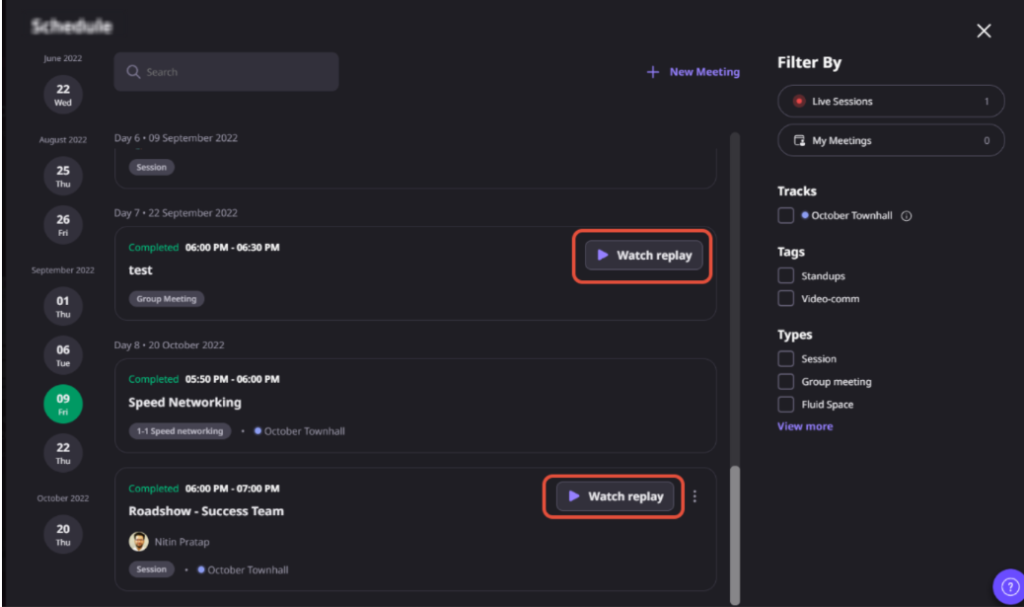Expand types with View more
1024x607 pixels.
(x=805, y=426)
